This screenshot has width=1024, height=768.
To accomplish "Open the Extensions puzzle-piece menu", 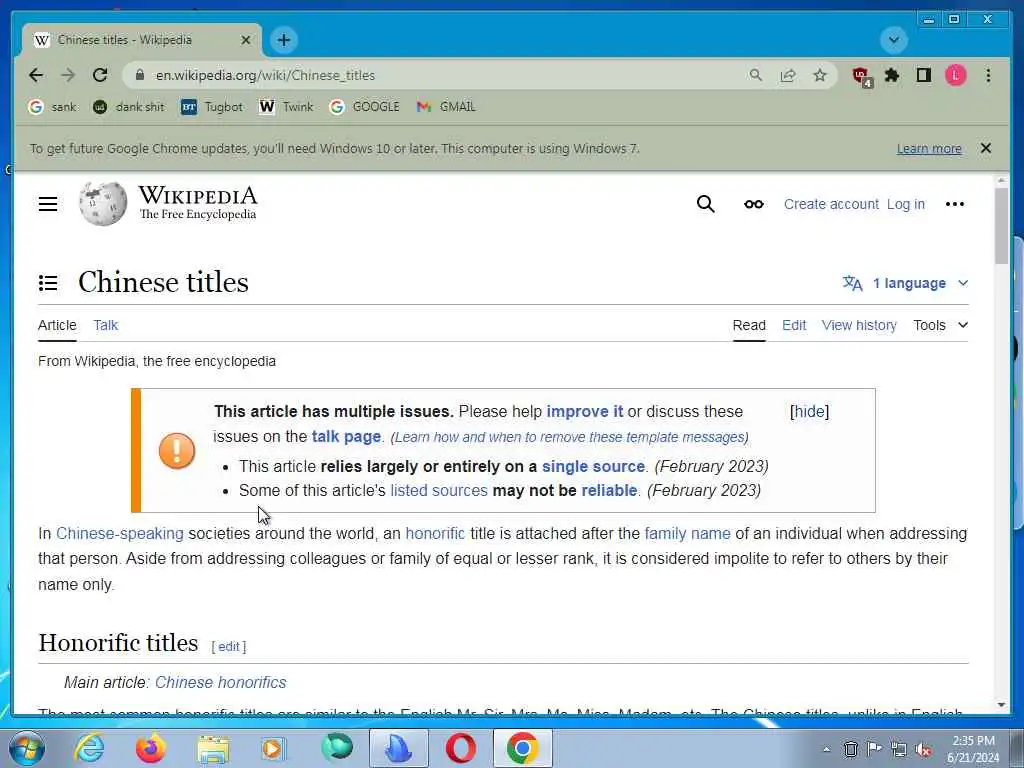I will [891, 75].
